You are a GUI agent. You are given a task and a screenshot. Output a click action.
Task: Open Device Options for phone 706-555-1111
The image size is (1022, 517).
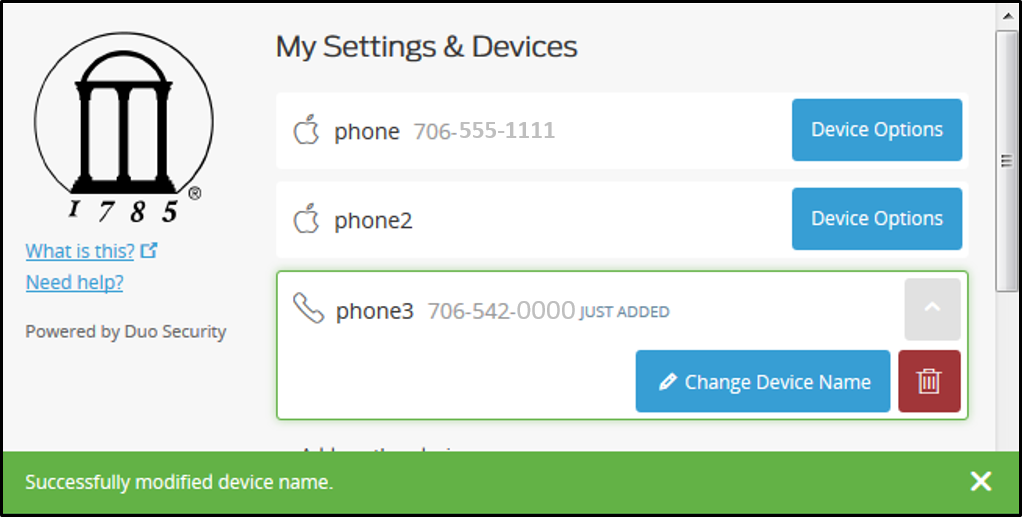(877, 130)
